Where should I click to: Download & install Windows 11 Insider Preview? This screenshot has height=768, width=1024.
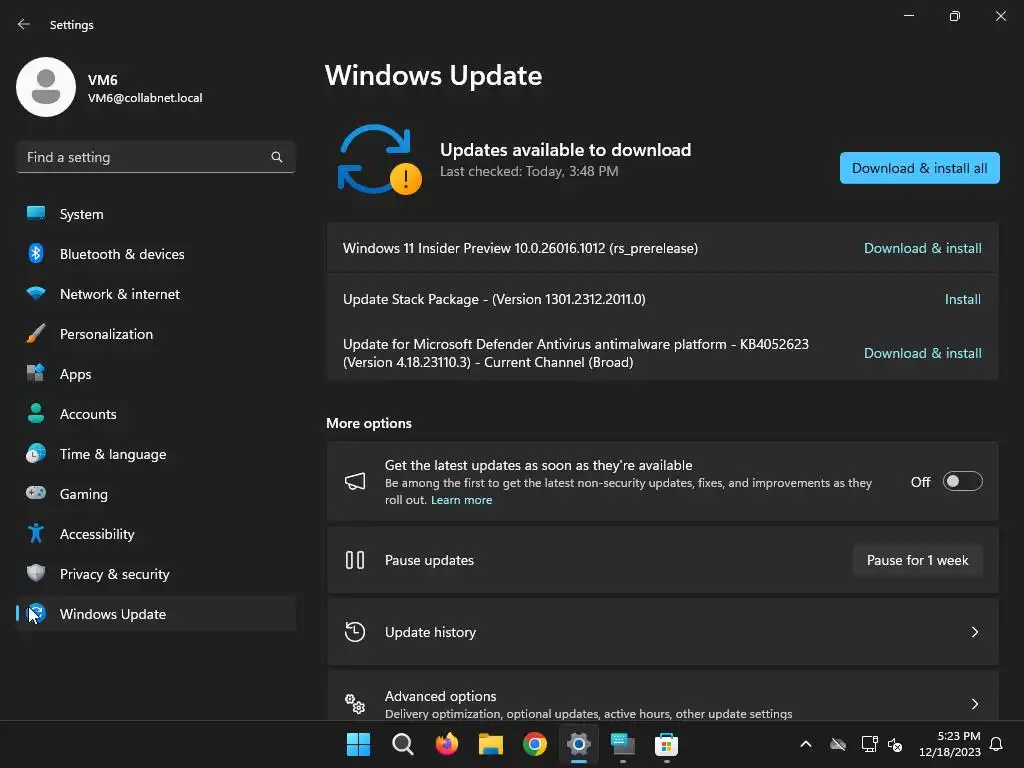point(923,248)
